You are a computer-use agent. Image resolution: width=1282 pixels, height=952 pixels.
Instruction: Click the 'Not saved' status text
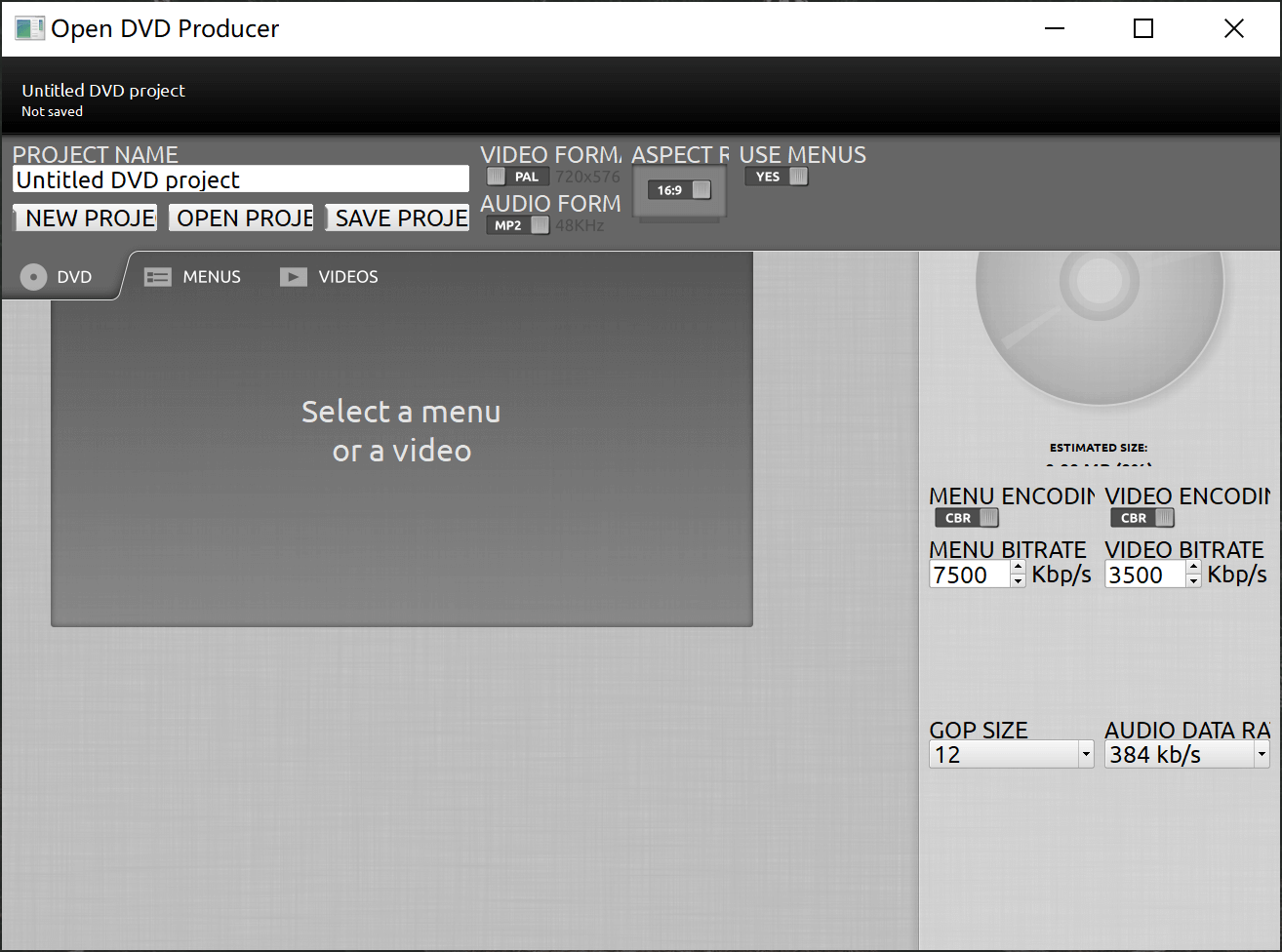pos(53,112)
